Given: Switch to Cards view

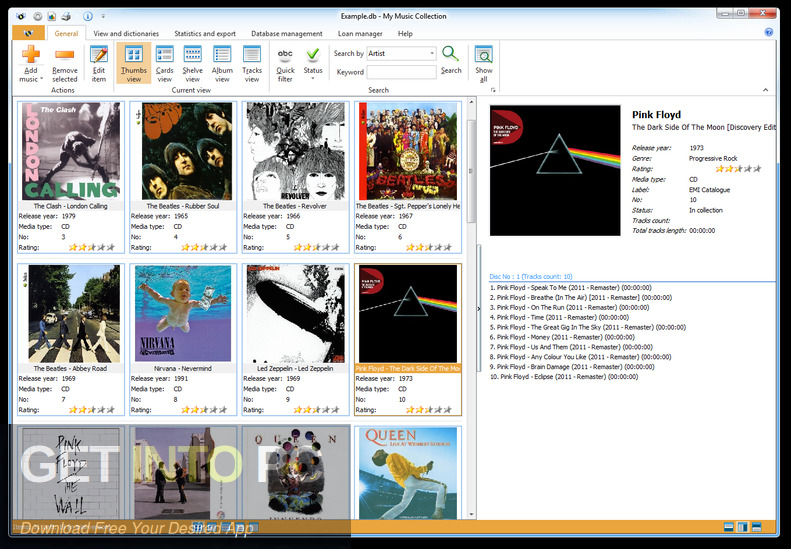Looking at the screenshot, I should click(x=164, y=64).
